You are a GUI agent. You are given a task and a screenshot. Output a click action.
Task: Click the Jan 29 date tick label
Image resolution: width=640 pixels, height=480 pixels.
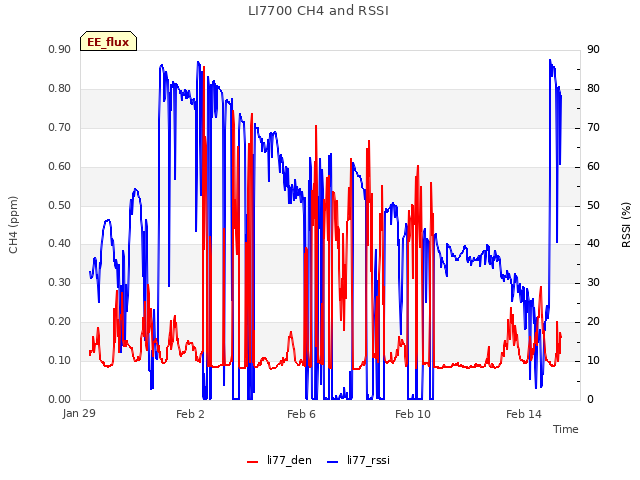79,413
